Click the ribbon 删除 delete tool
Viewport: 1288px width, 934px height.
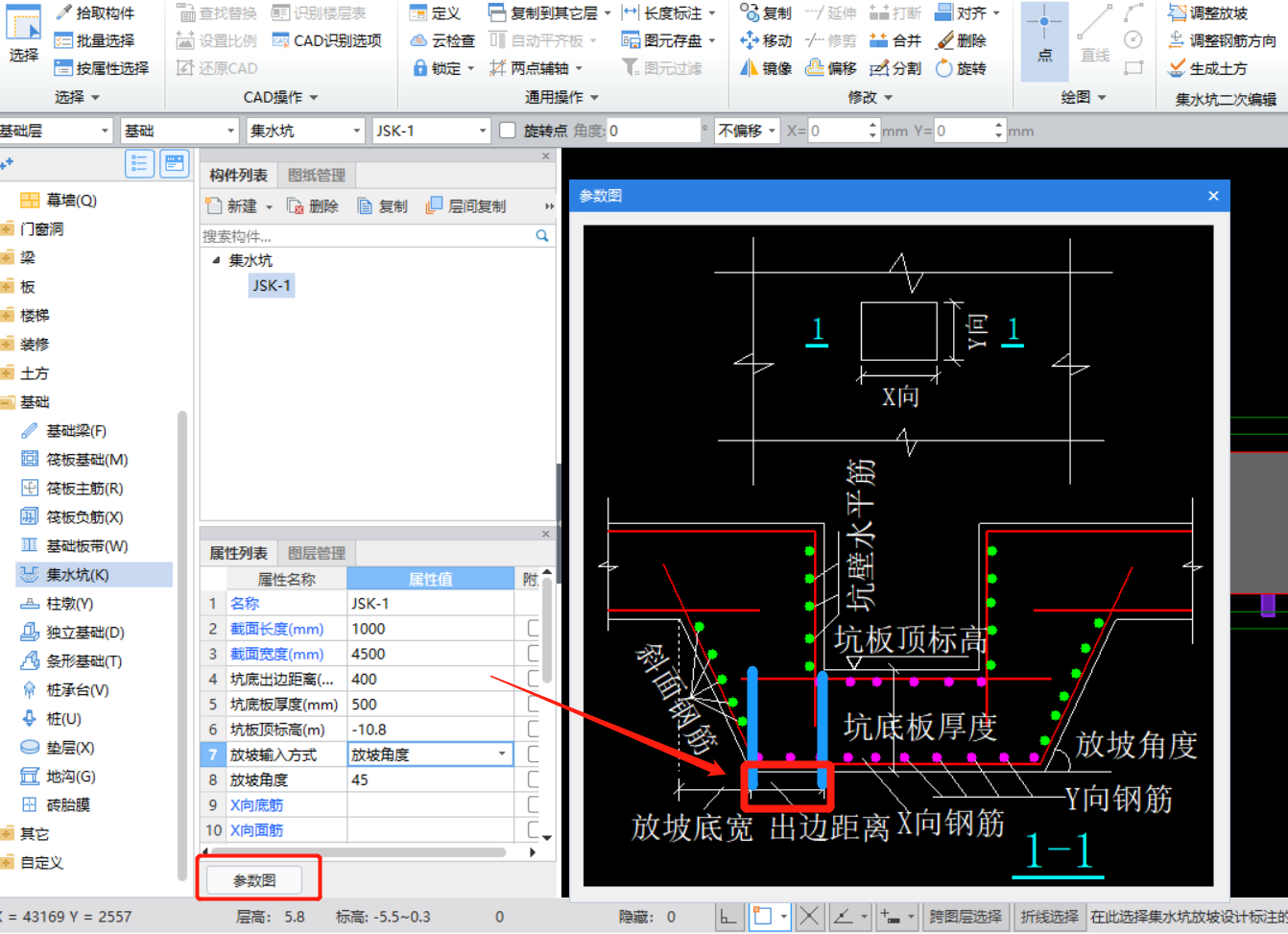point(961,40)
